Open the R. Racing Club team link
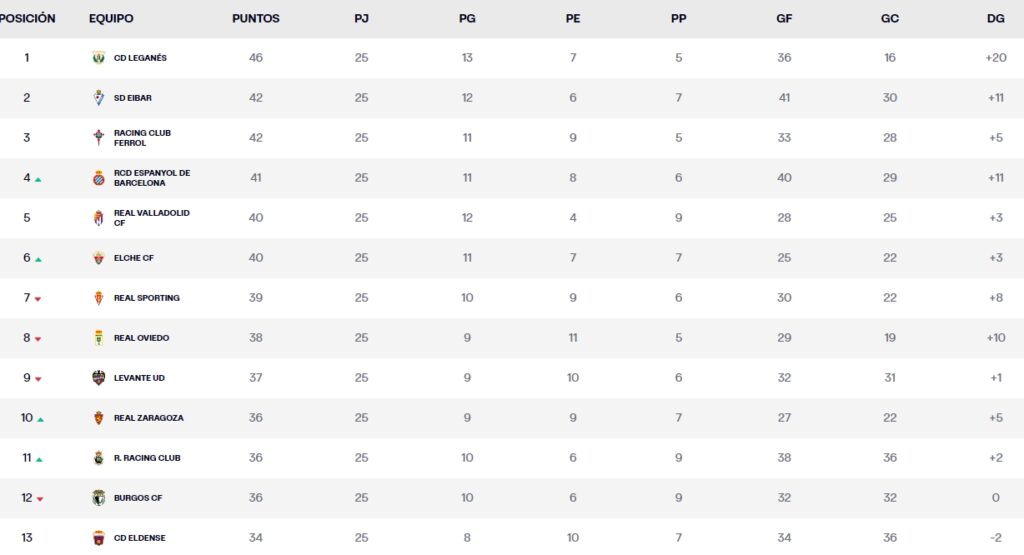This screenshot has width=1024, height=555. point(147,458)
